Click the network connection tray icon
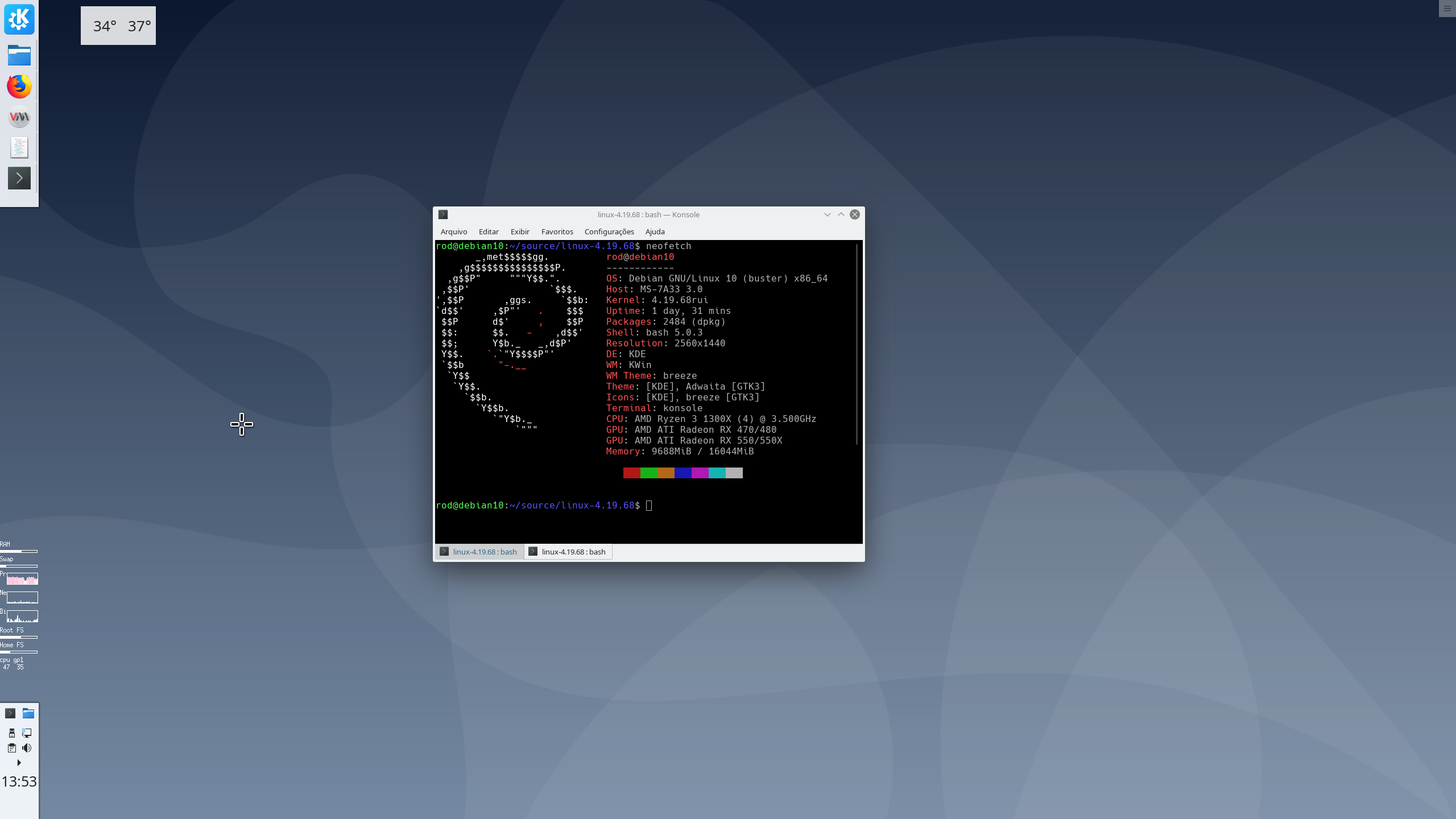 (x=27, y=733)
